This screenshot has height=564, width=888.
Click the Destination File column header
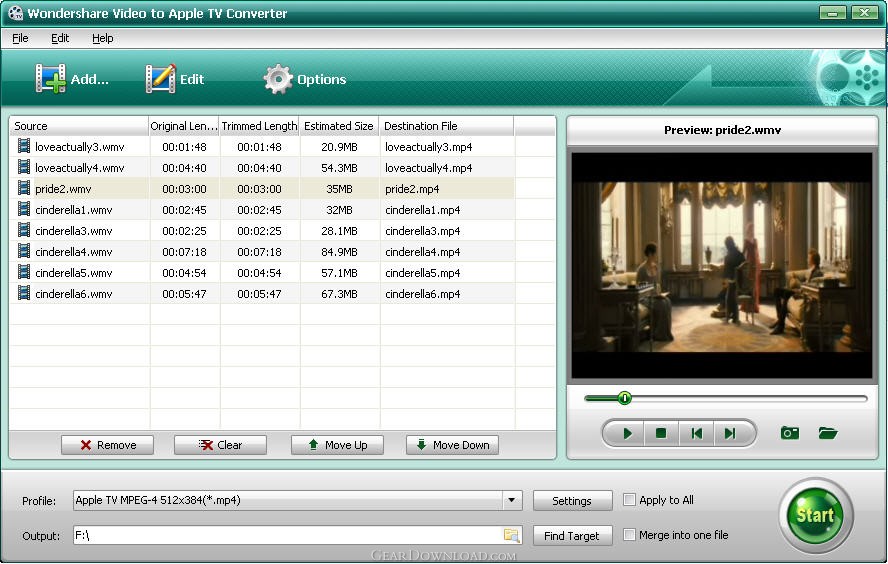[447, 126]
